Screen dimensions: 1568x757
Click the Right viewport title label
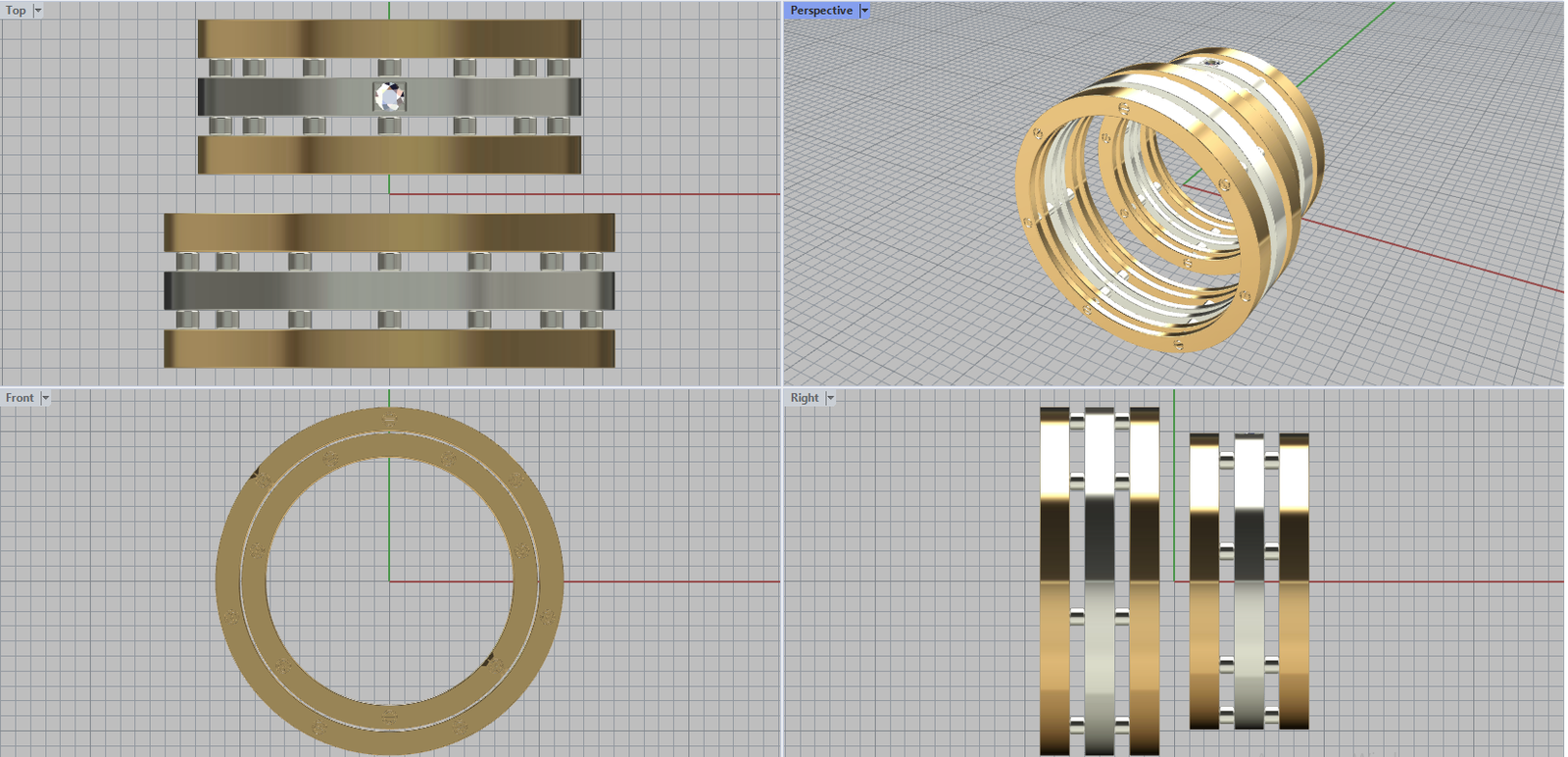pos(804,398)
